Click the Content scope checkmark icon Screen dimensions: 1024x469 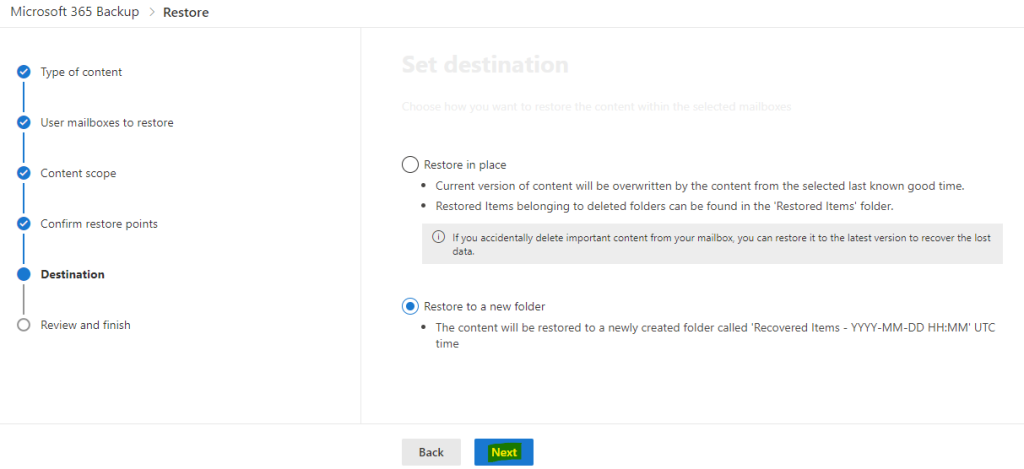[24, 173]
